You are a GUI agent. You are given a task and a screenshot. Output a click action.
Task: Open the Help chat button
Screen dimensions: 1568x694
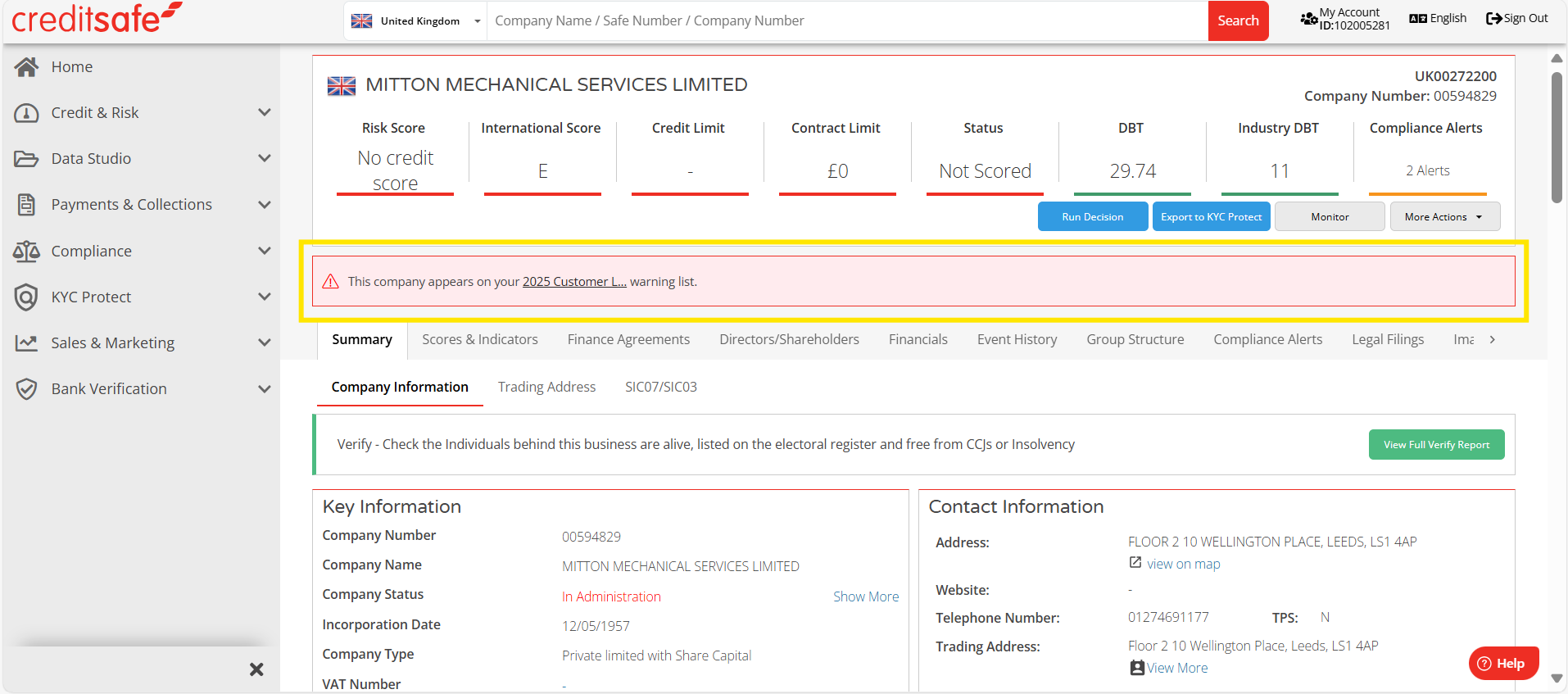pyautogui.click(x=1503, y=664)
